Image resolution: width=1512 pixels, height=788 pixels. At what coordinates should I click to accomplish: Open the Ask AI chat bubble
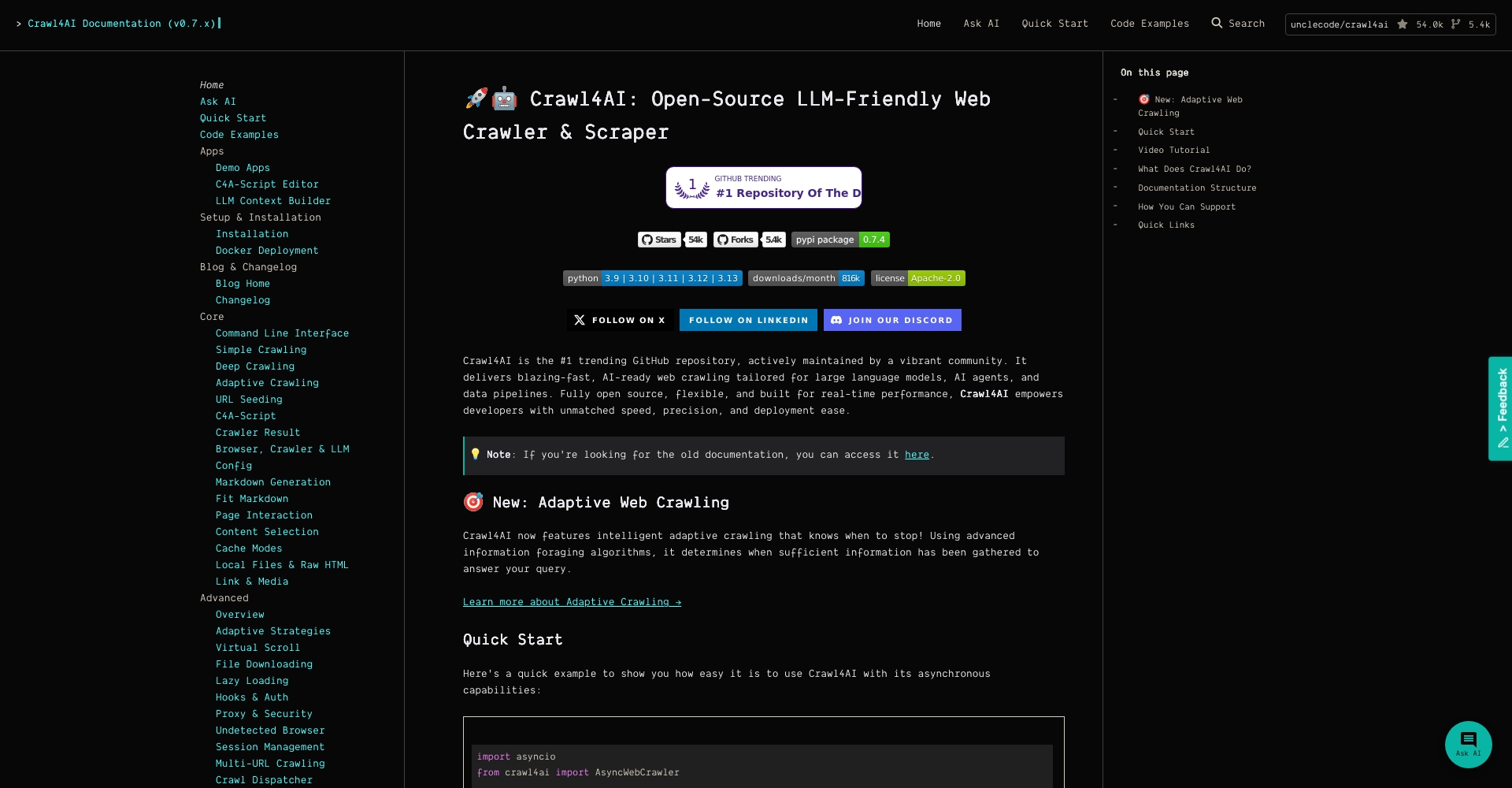coord(1468,744)
